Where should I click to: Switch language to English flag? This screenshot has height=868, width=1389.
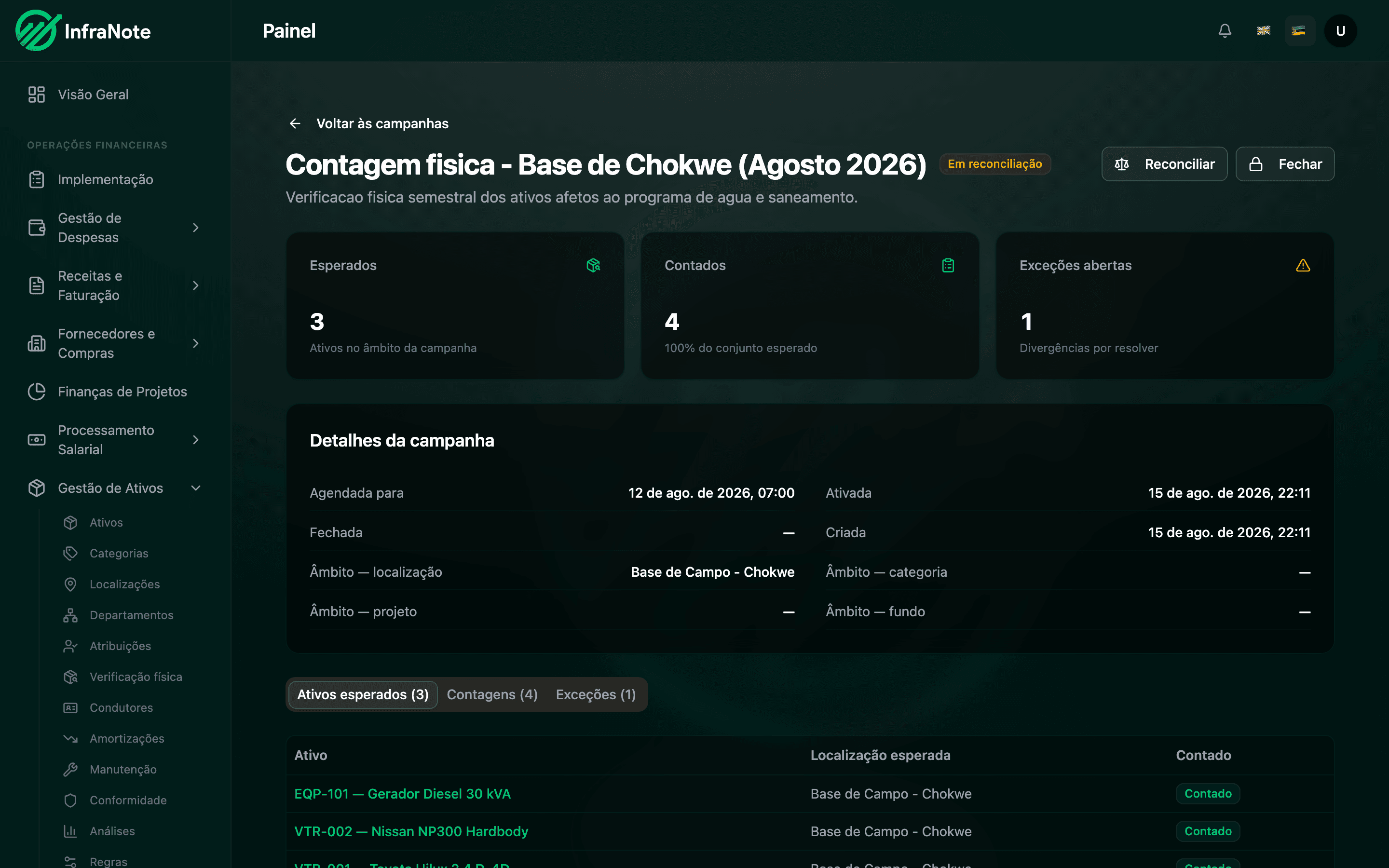pyautogui.click(x=1263, y=30)
